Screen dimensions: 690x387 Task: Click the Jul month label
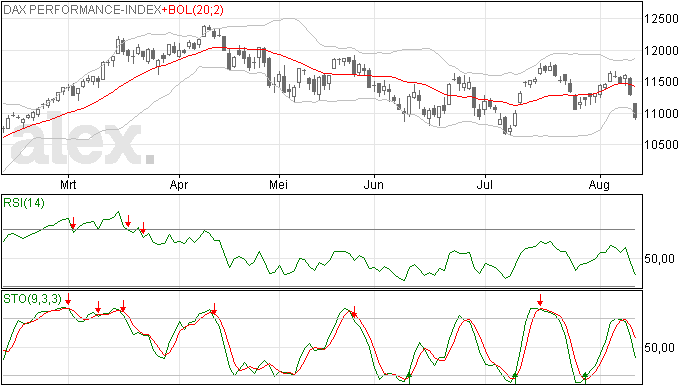coord(484,184)
